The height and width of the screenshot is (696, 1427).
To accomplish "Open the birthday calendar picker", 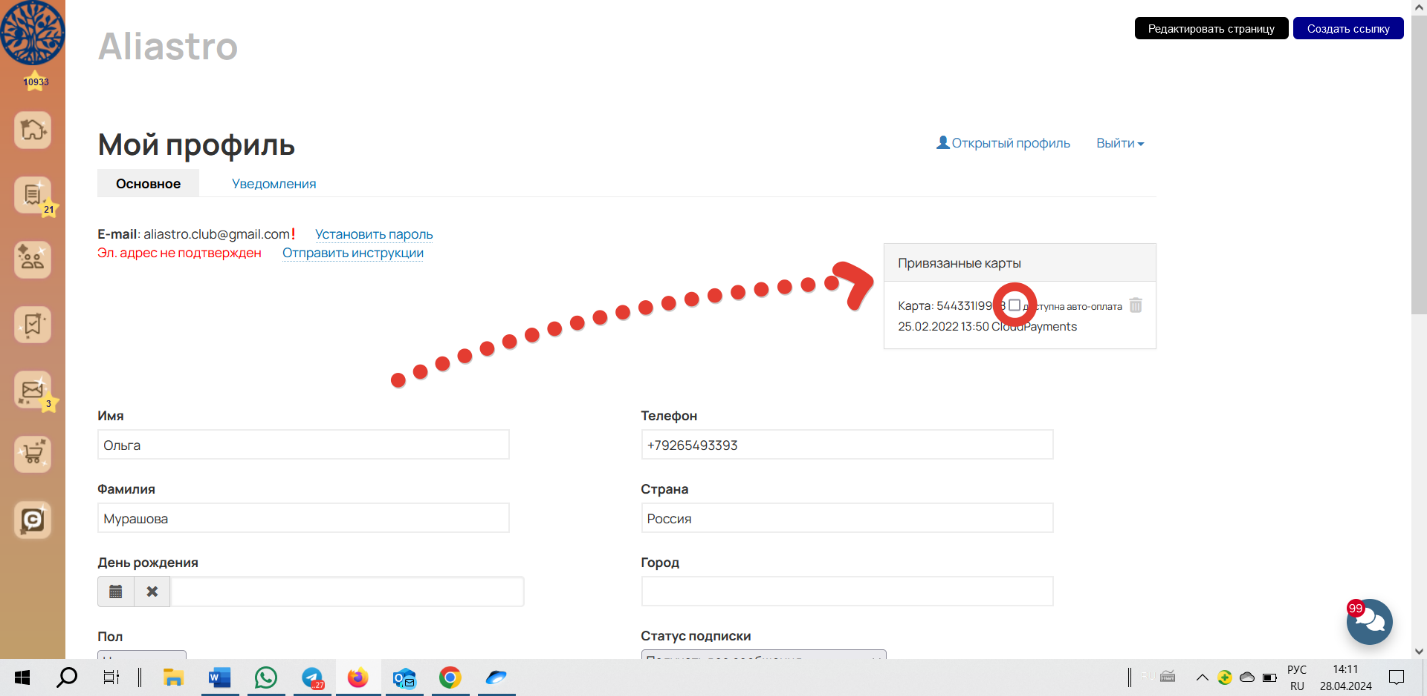I will (116, 591).
